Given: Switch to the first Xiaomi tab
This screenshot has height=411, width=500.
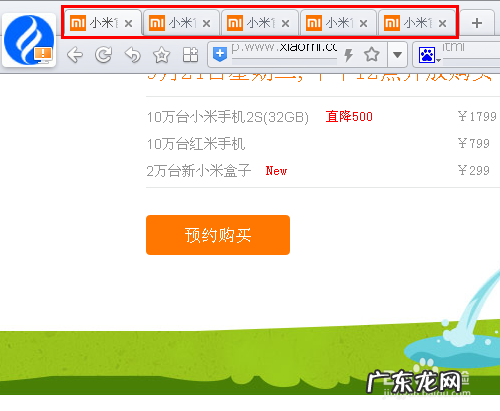Looking at the screenshot, I should (103, 23).
